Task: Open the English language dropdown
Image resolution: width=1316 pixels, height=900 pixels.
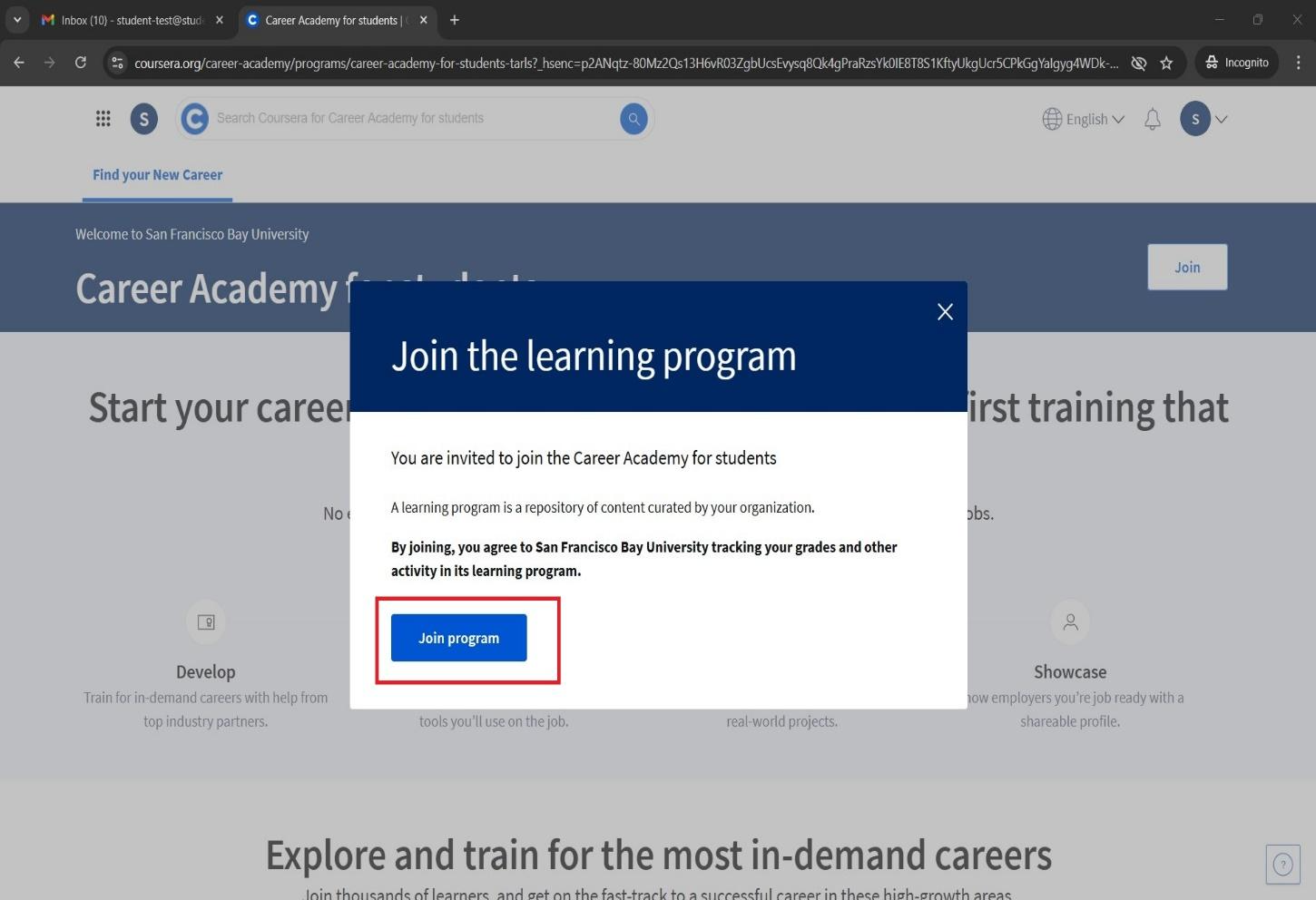Action: [x=1084, y=119]
